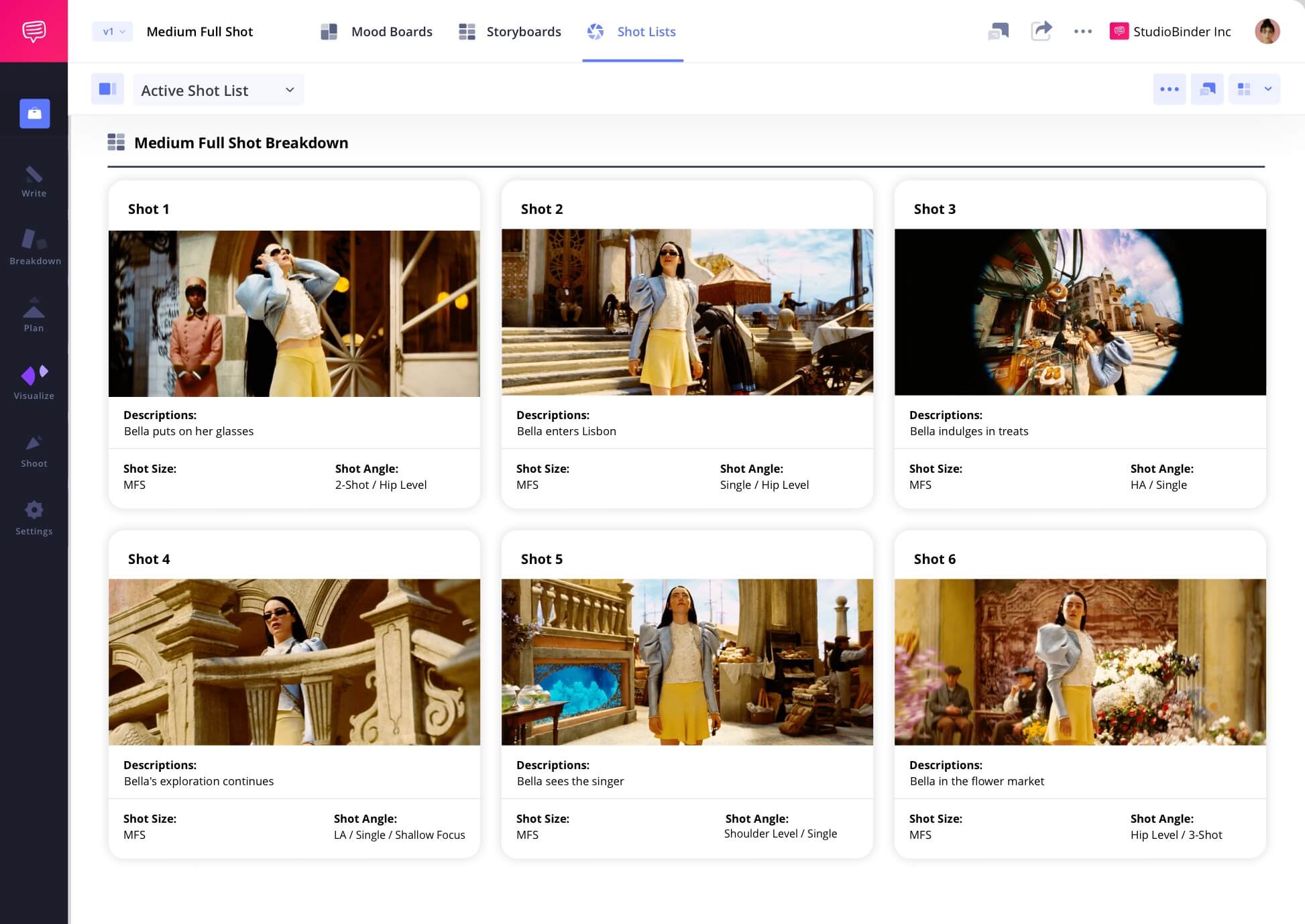Click the user profile avatar
This screenshot has width=1305, height=924.
1267,32
